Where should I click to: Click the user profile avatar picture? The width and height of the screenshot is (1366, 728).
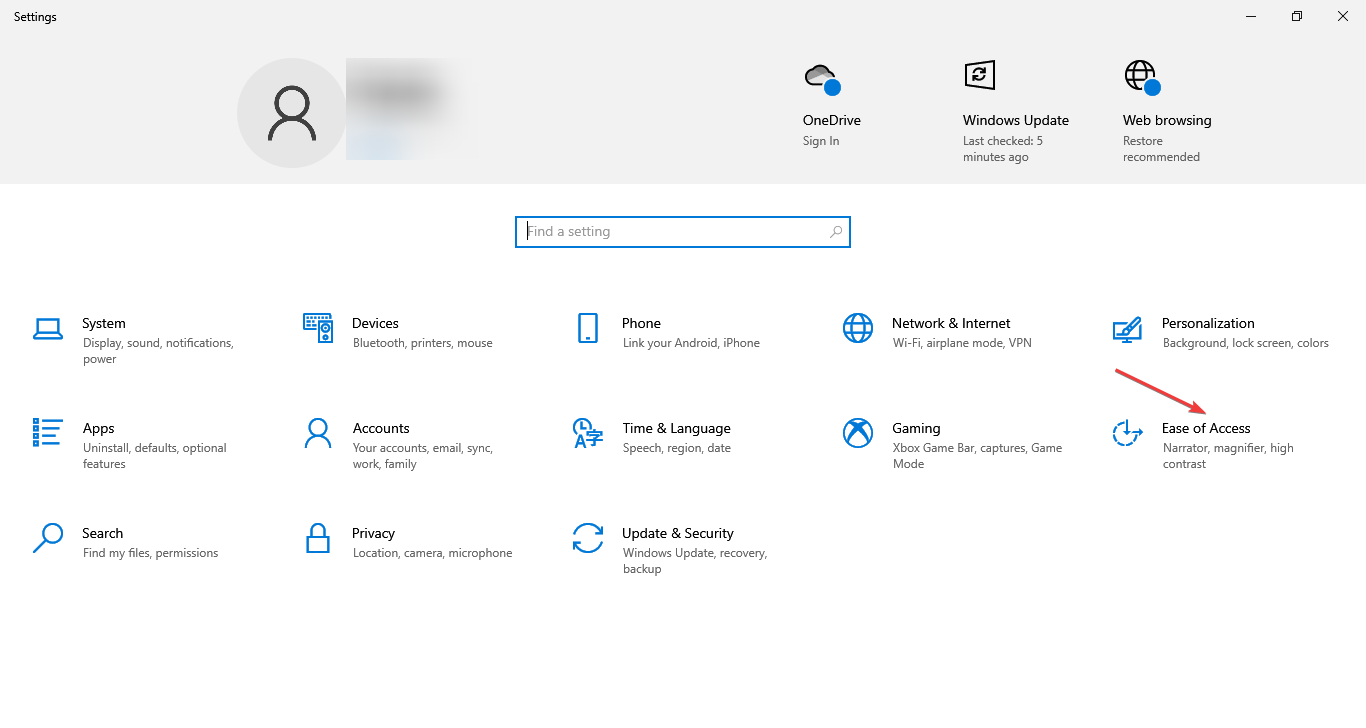[292, 113]
